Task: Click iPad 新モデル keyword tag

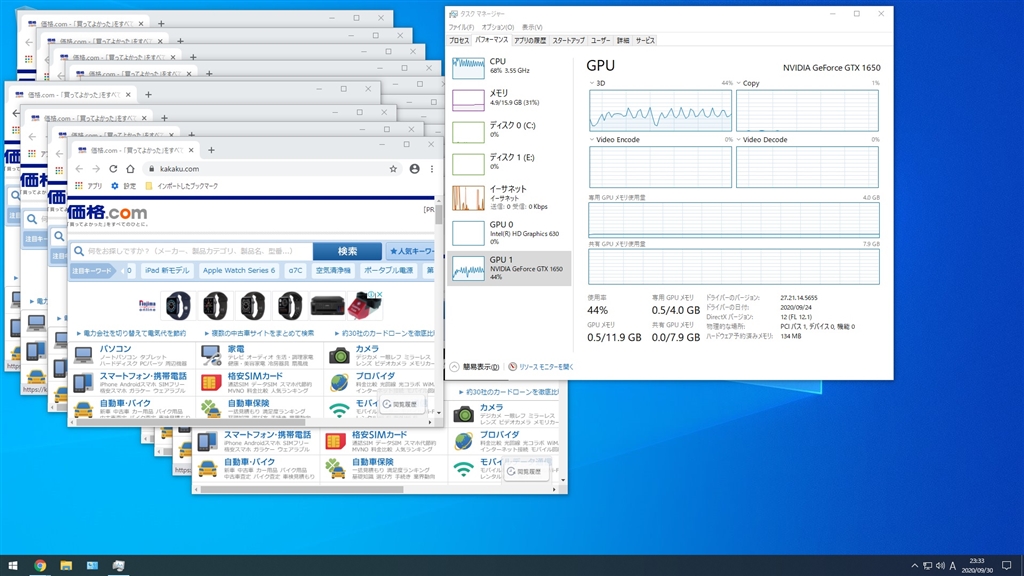Action: (x=167, y=270)
